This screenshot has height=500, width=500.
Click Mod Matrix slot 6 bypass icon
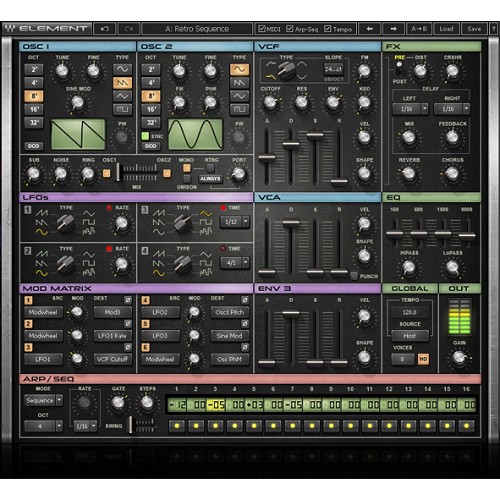pos(245,347)
